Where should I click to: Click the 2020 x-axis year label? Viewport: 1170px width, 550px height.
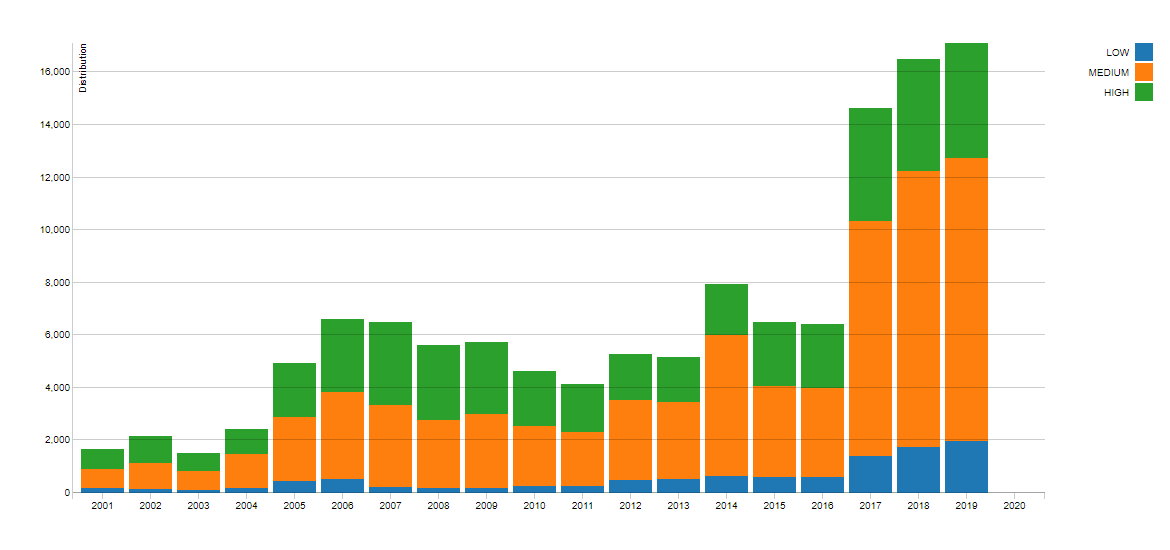(1014, 507)
